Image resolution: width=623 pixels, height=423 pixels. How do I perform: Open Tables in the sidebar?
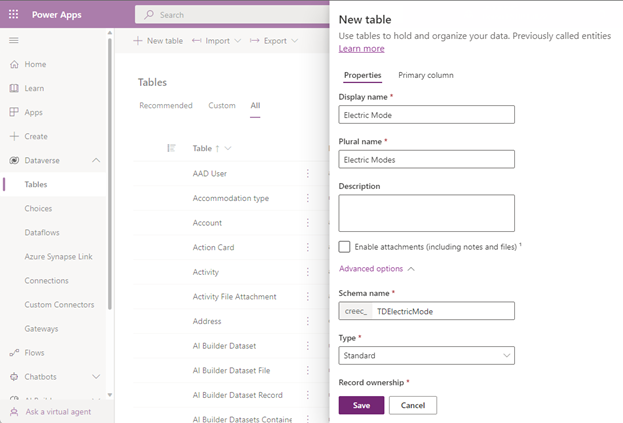click(54, 184)
